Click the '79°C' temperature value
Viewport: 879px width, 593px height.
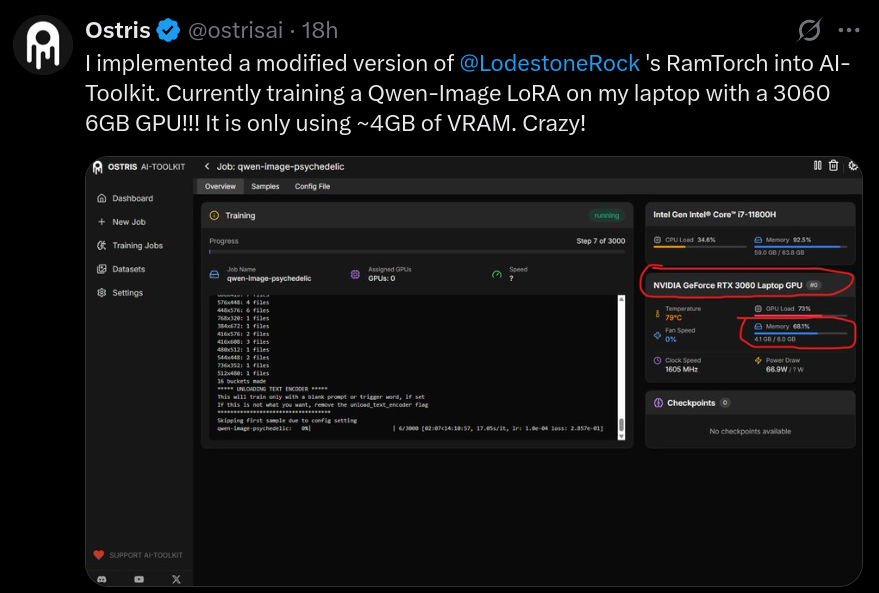click(x=673, y=318)
